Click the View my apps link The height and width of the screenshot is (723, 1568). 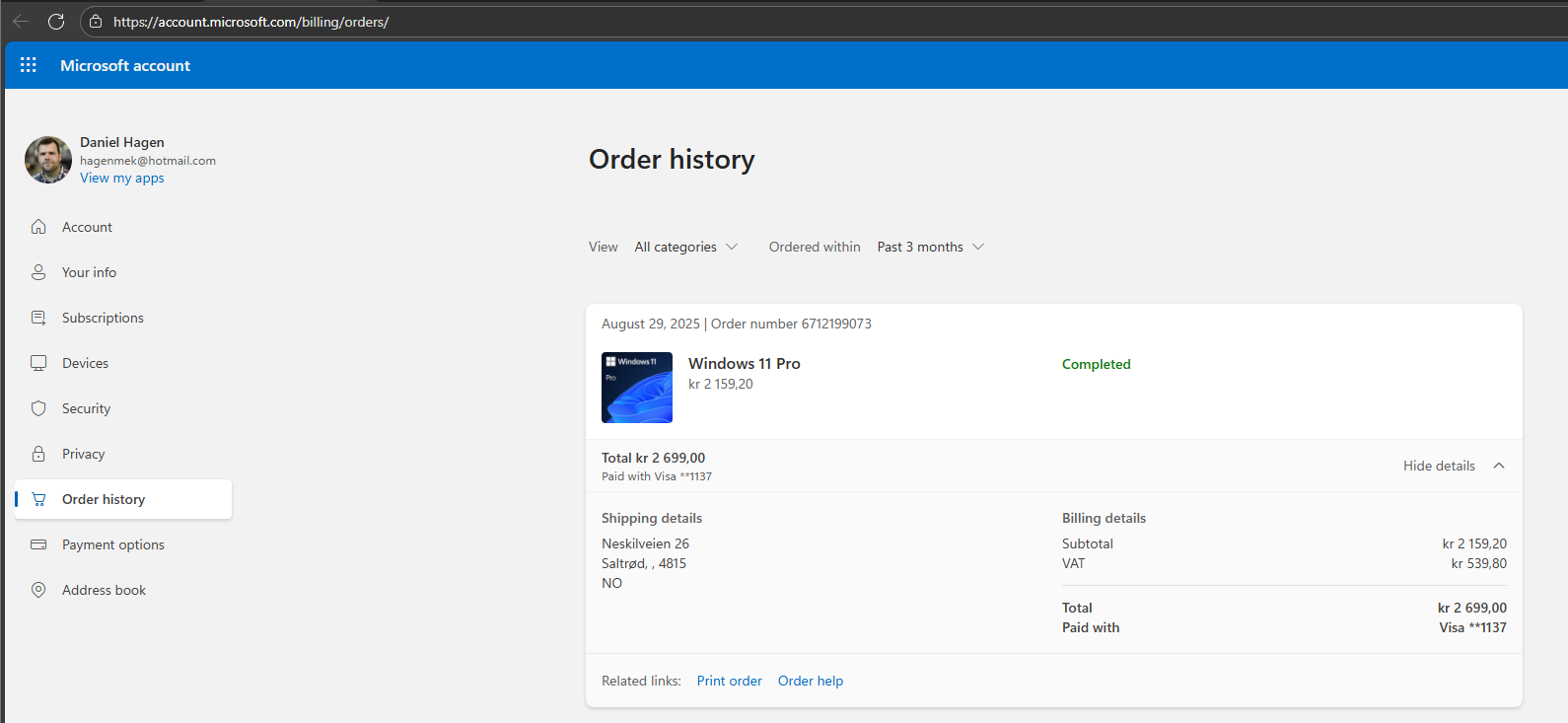point(122,178)
